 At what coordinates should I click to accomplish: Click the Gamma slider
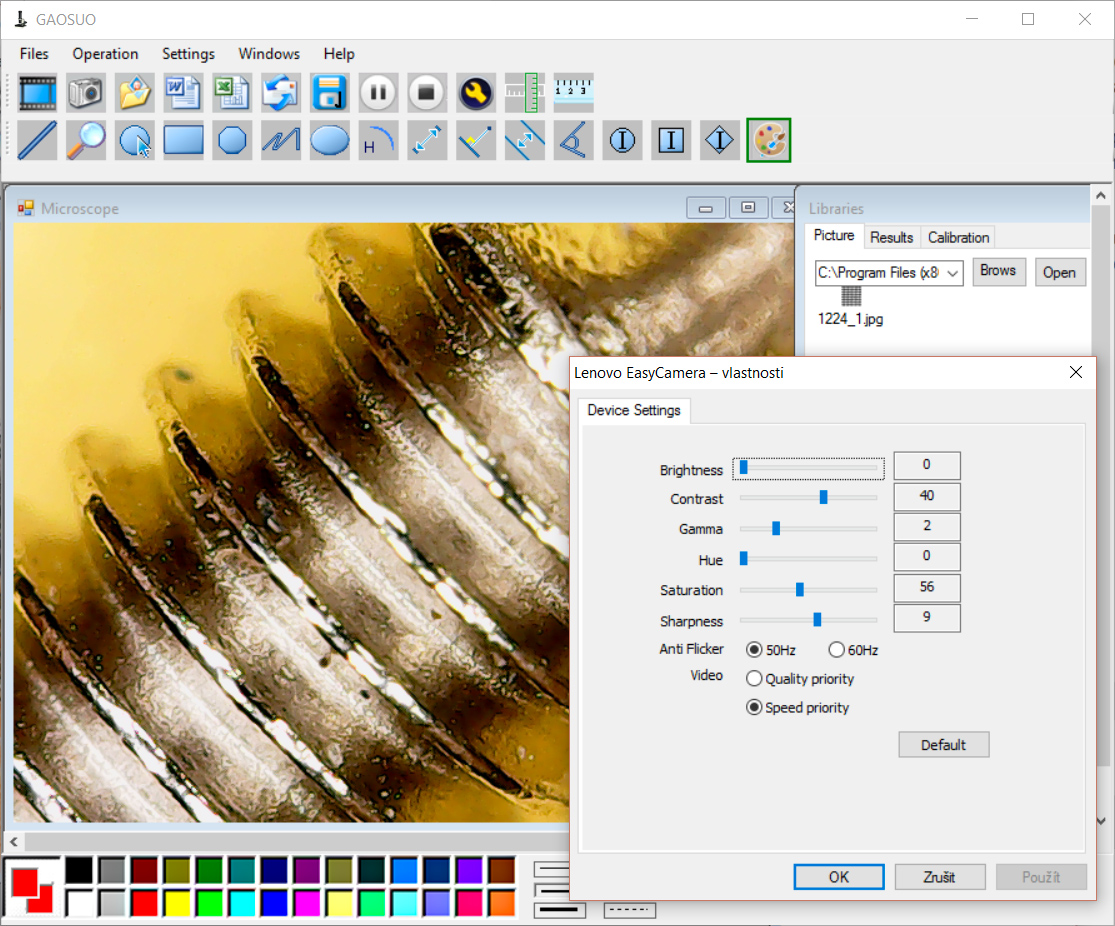coord(809,528)
